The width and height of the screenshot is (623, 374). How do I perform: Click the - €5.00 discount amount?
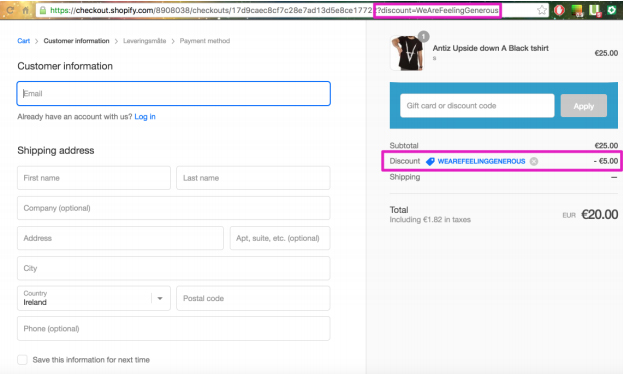[x=606, y=161]
